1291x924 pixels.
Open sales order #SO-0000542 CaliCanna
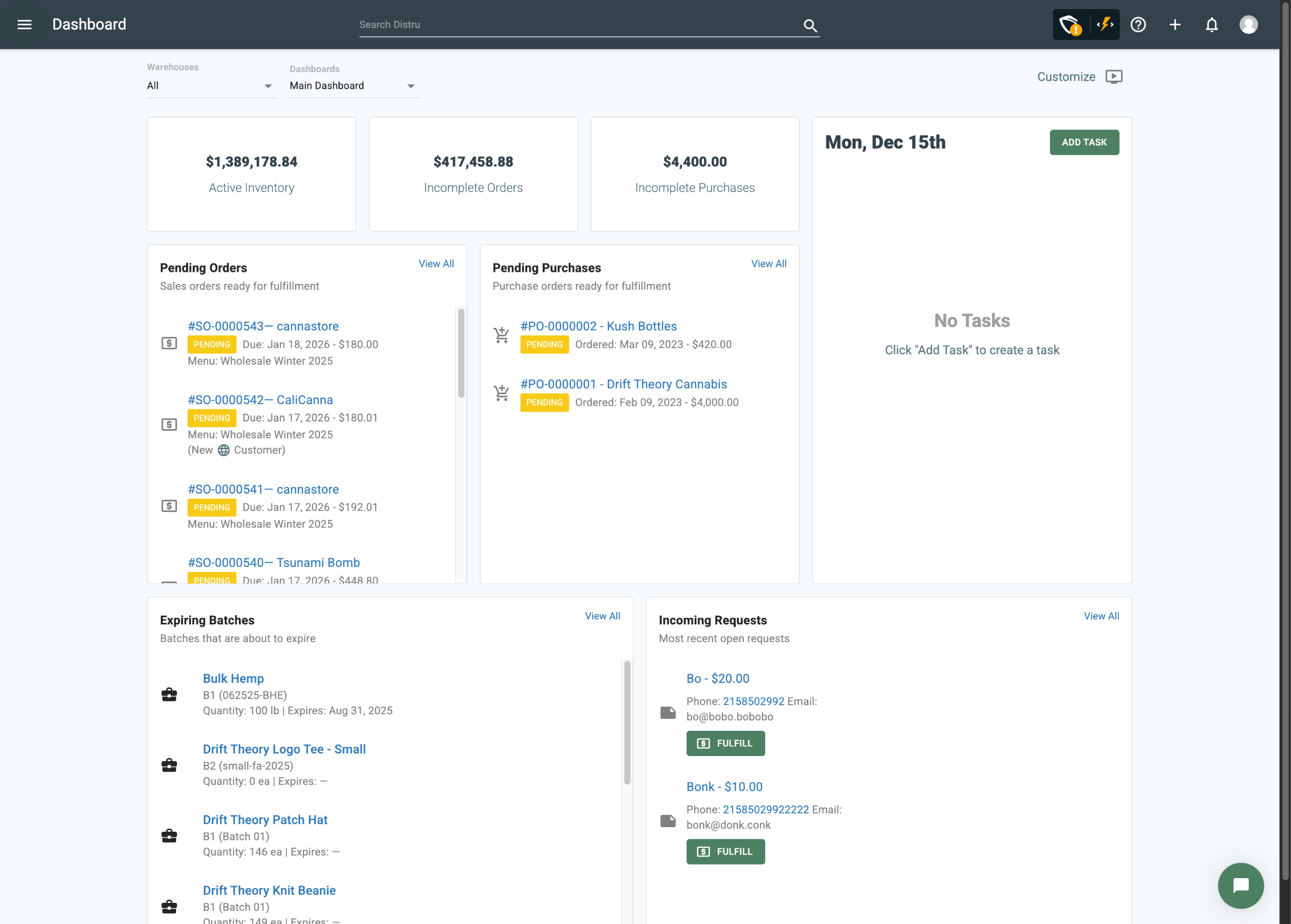click(x=261, y=400)
